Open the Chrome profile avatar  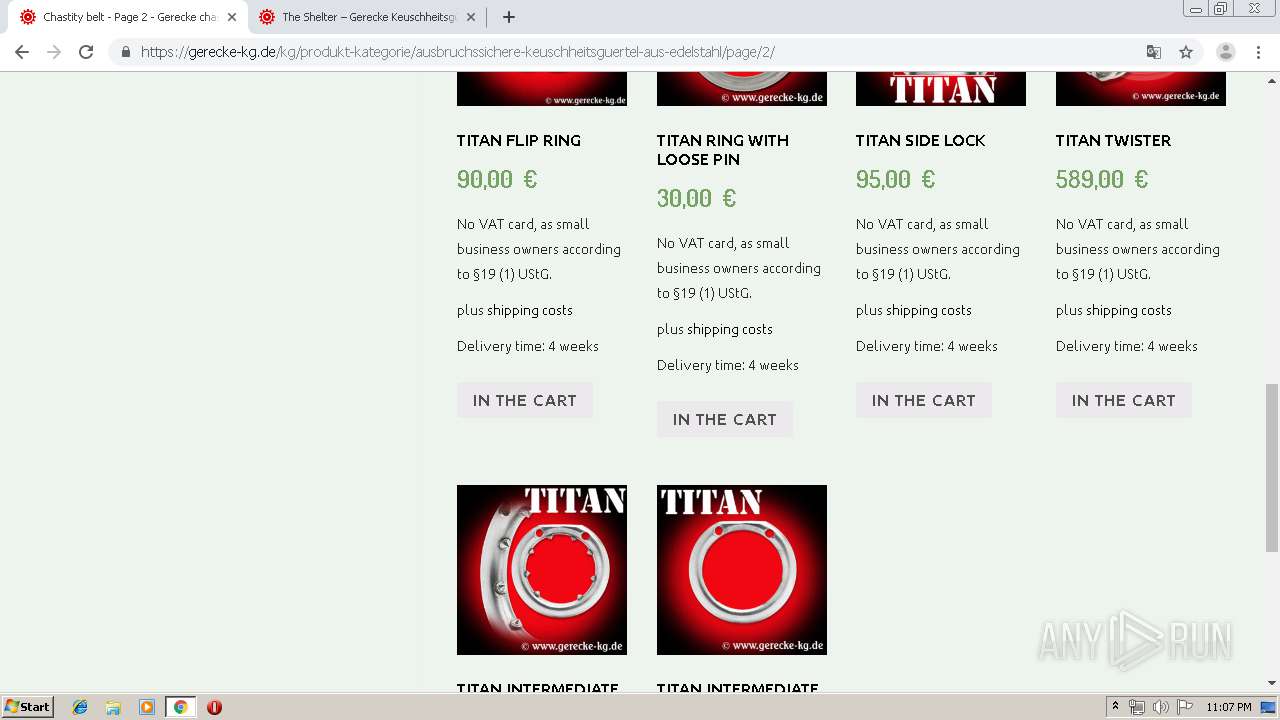coord(1225,52)
